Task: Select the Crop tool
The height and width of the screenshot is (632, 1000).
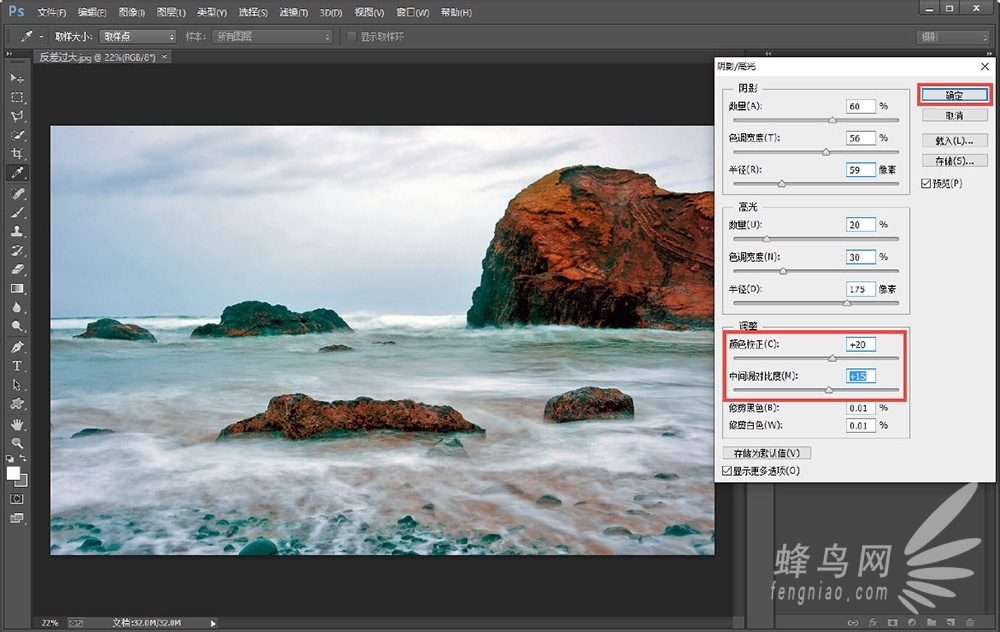Action: pos(17,153)
